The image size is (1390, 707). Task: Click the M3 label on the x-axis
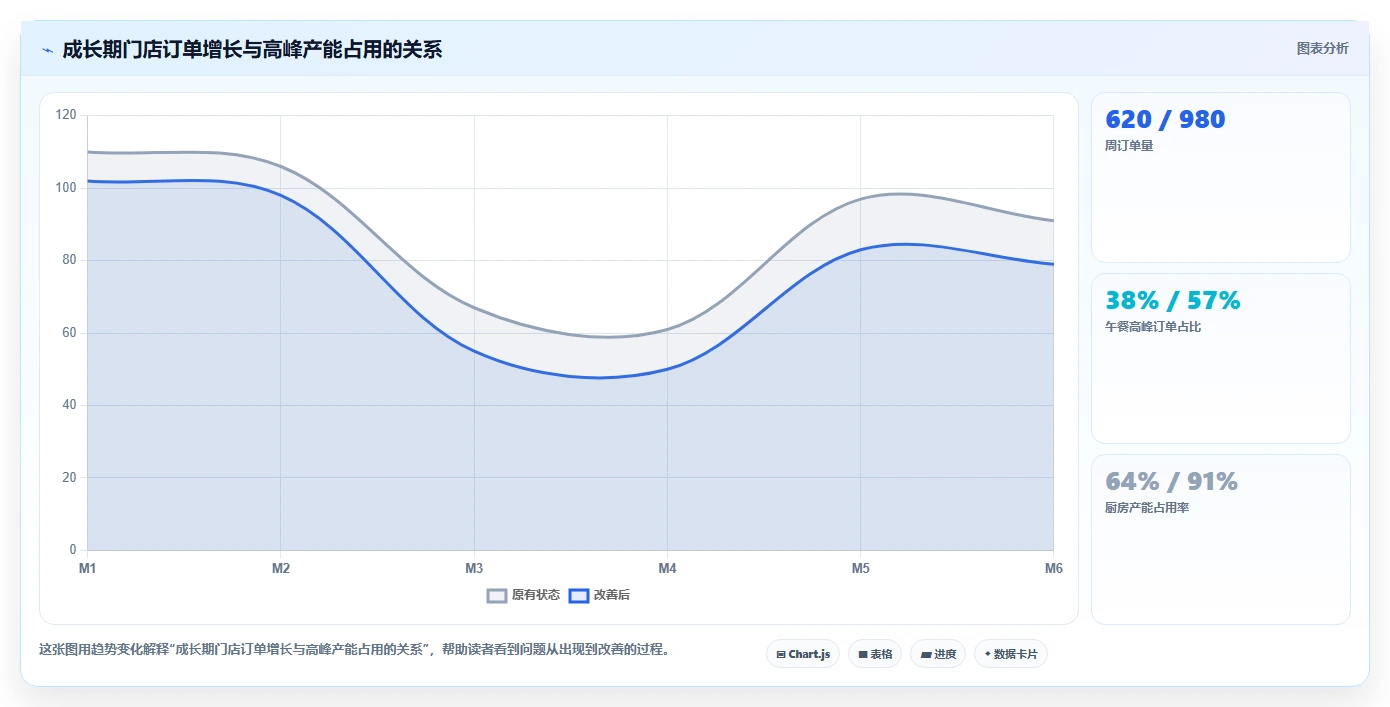pyautogui.click(x=474, y=568)
